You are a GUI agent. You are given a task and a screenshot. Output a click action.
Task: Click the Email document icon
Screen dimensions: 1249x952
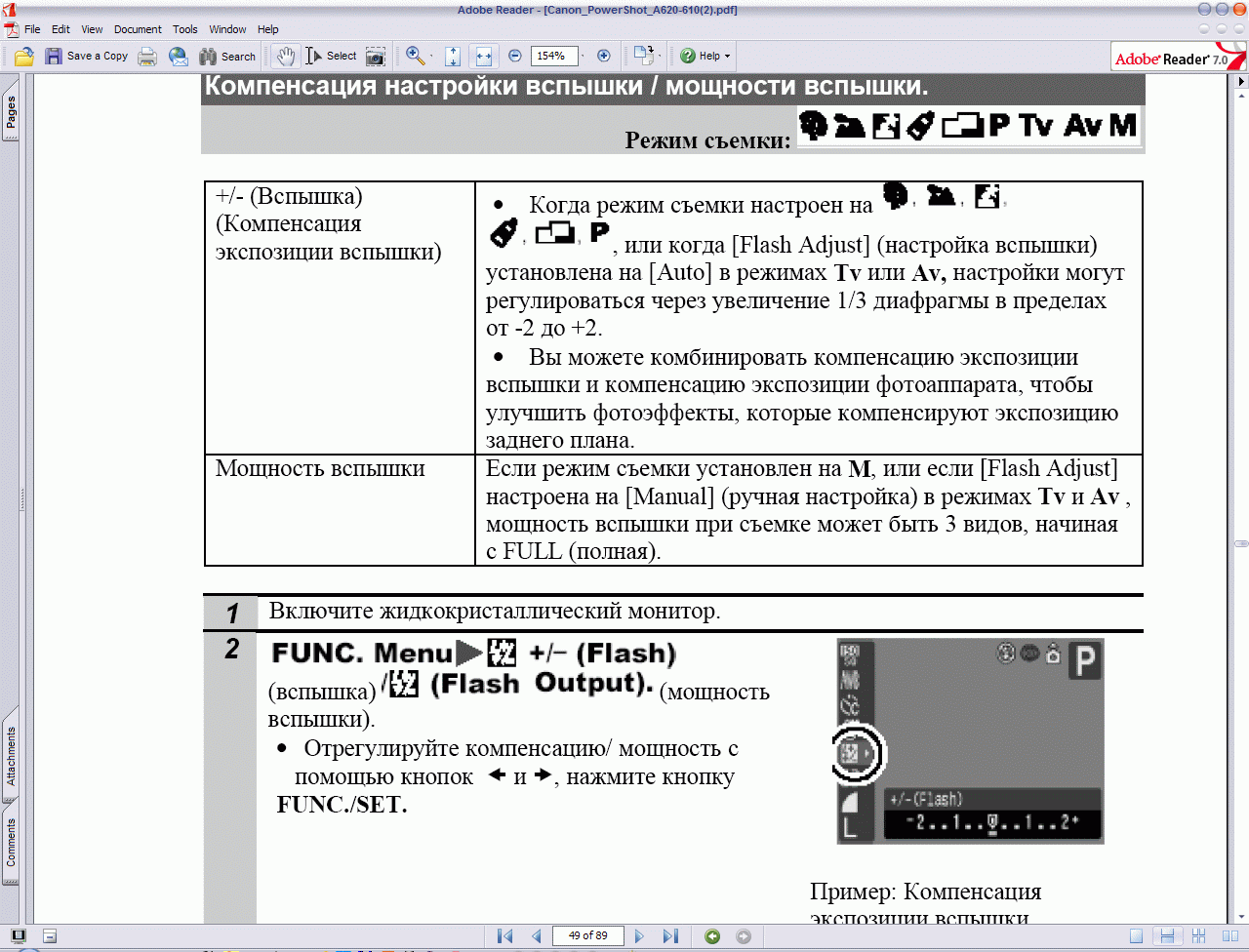coord(179,57)
